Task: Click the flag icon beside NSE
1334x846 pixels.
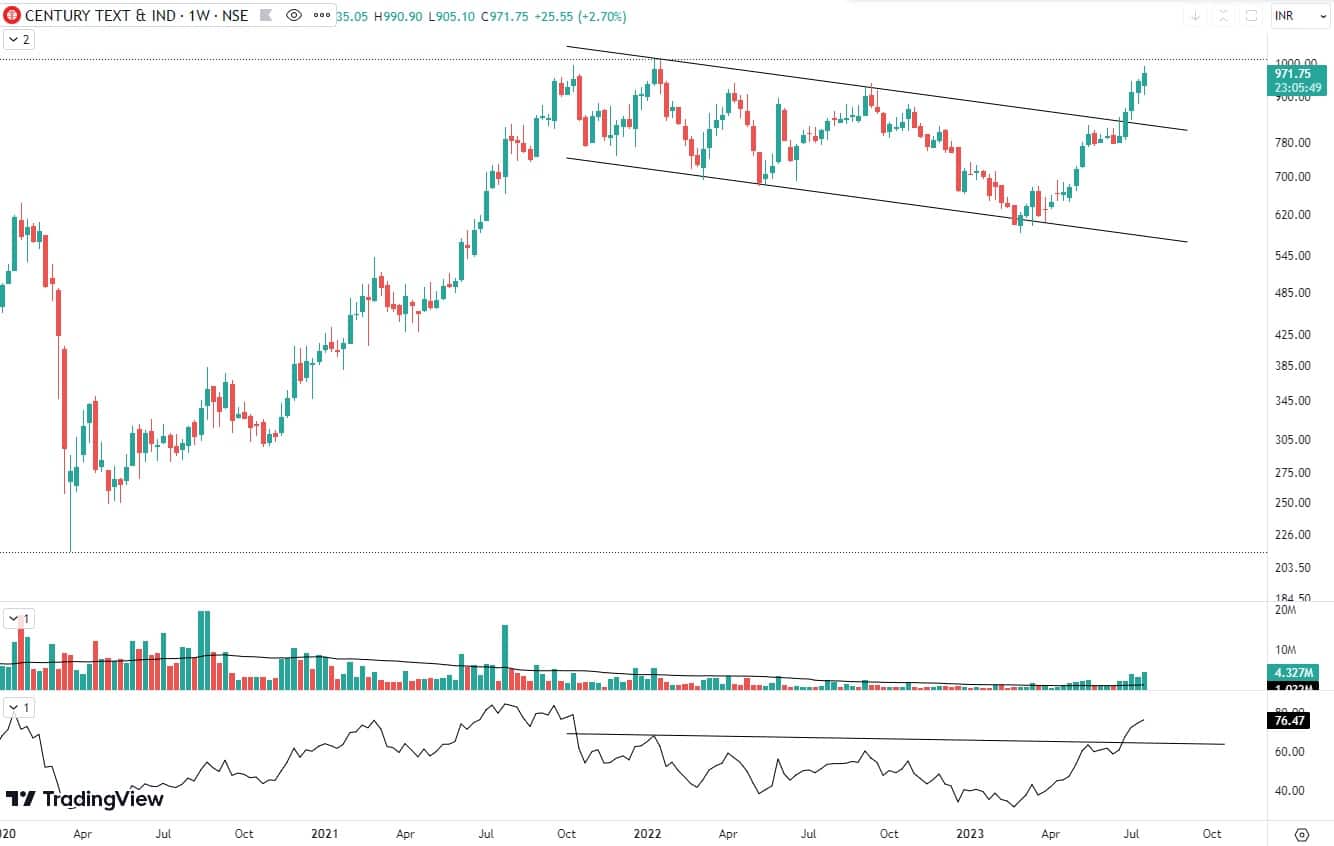Action: pyautogui.click(x=266, y=15)
